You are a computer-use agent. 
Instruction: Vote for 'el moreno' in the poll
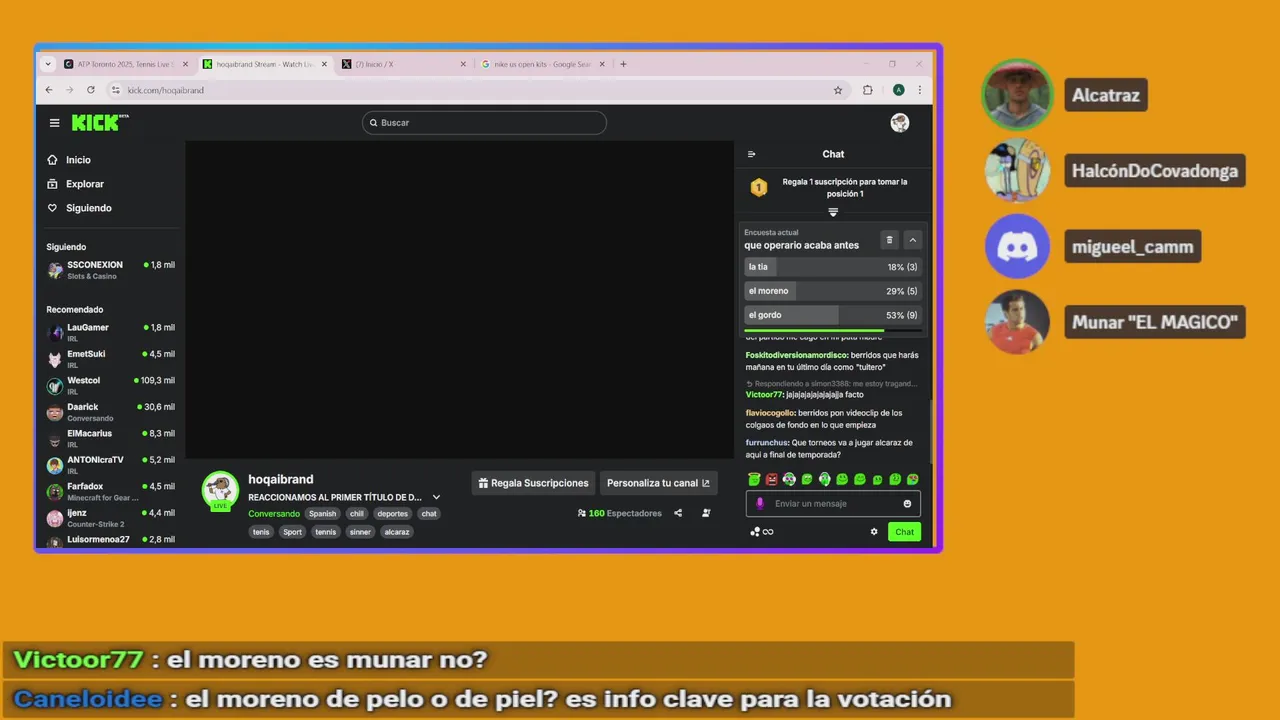[832, 291]
